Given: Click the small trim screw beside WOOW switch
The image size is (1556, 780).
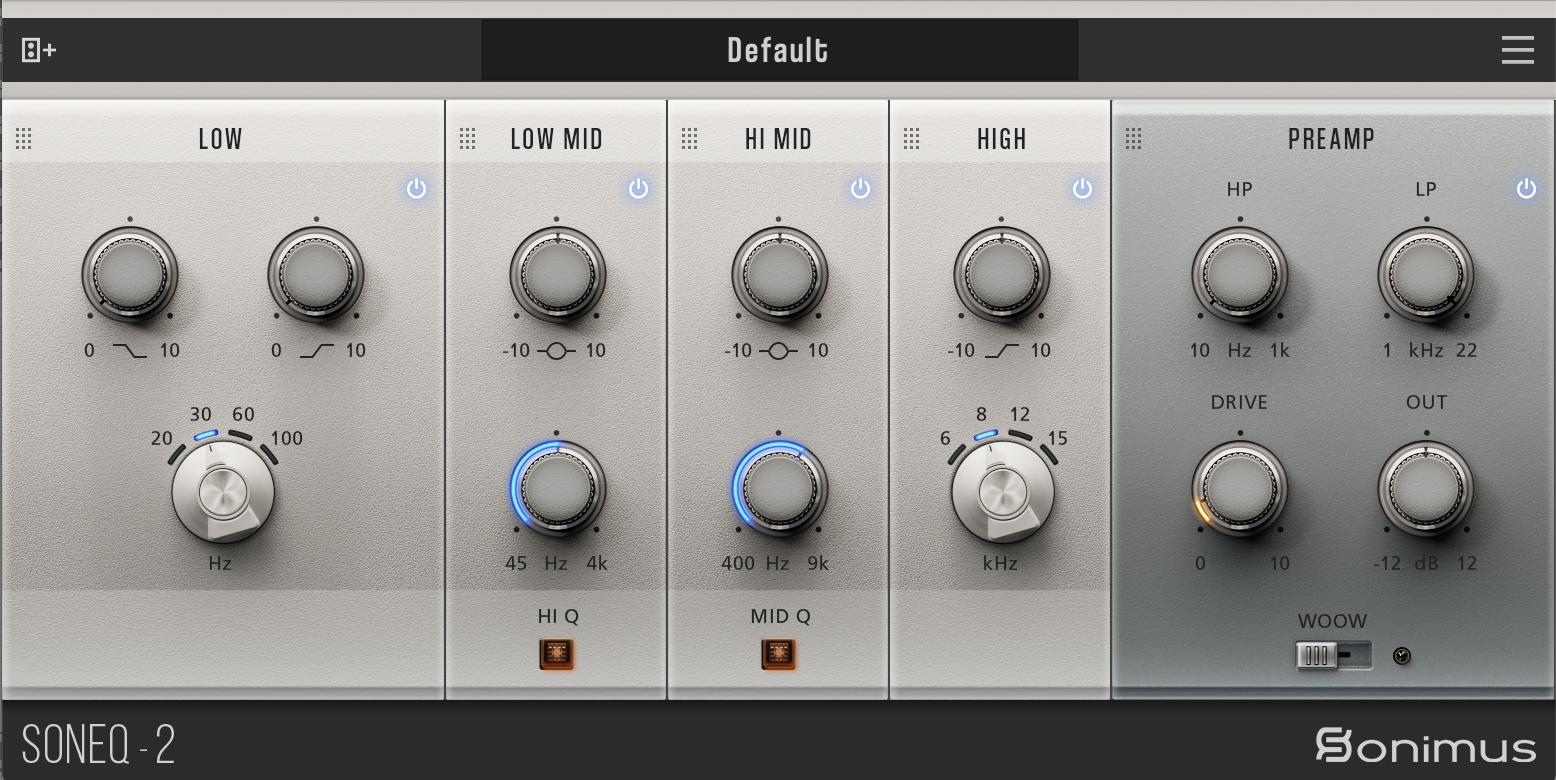Looking at the screenshot, I should 1402,657.
